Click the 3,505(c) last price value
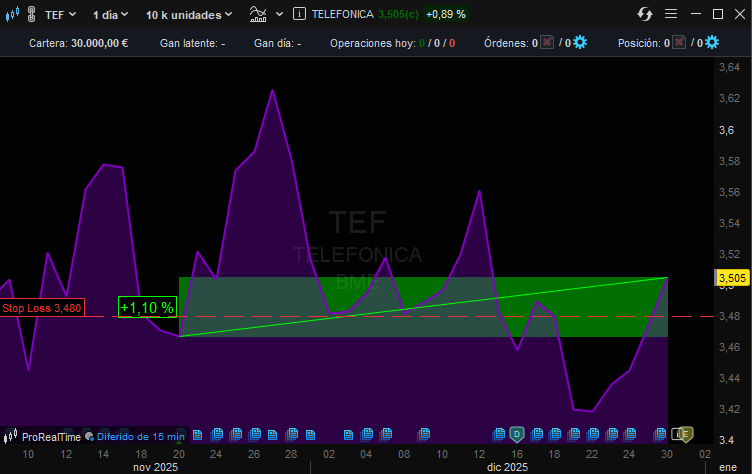This screenshot has height=474, width=752. coord(398,14)
